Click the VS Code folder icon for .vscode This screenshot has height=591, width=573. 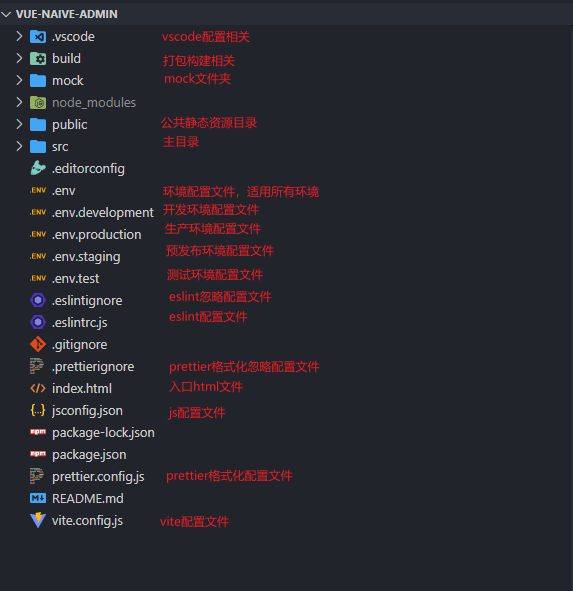click(x=38, y=37)
